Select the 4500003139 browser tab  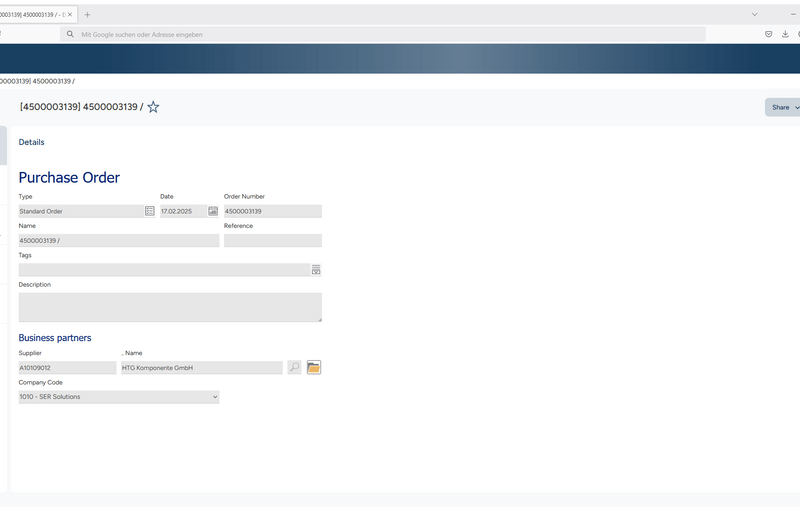coord(30,14)
